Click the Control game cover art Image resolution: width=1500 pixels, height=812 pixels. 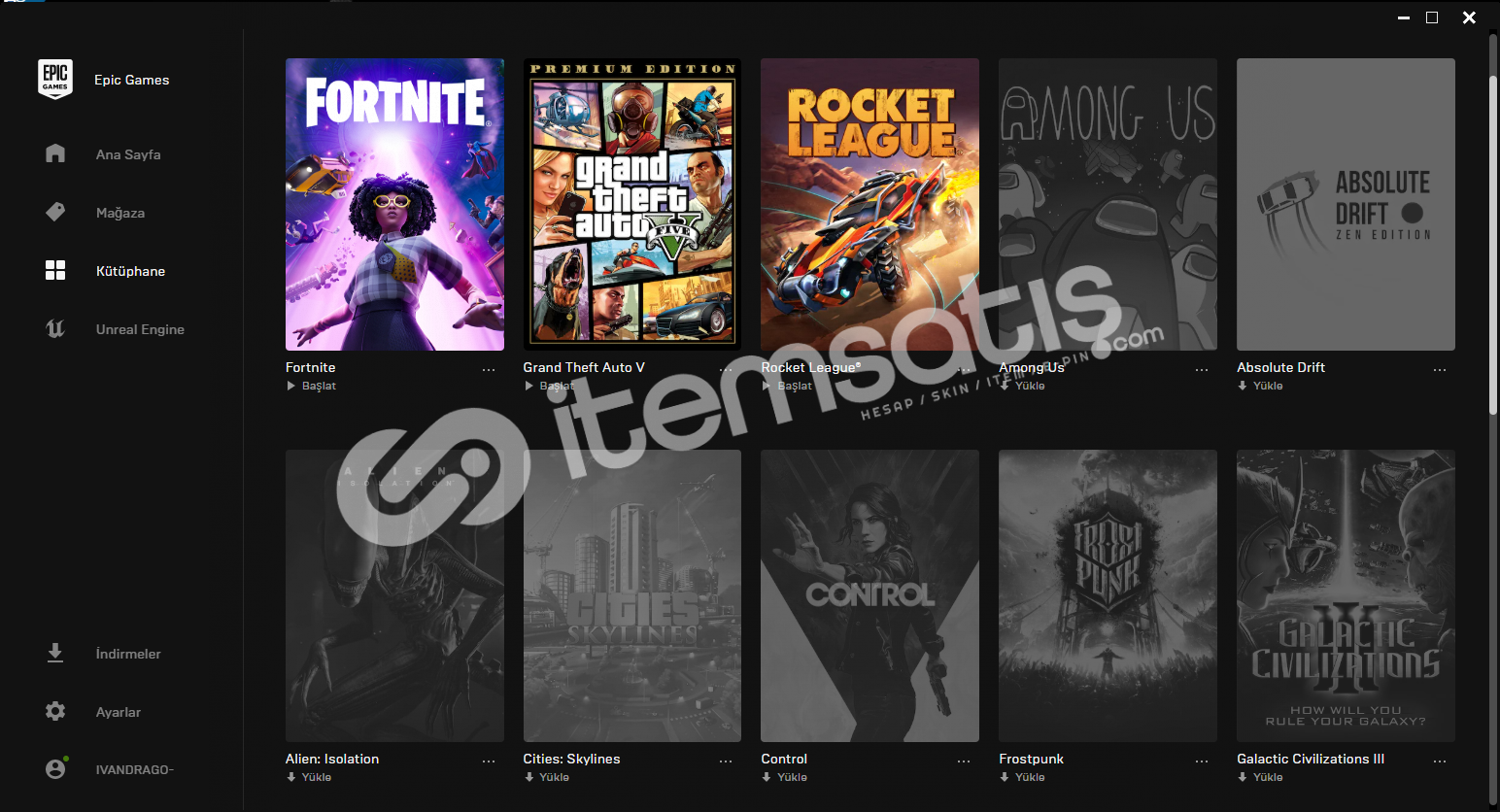(869, 595)
